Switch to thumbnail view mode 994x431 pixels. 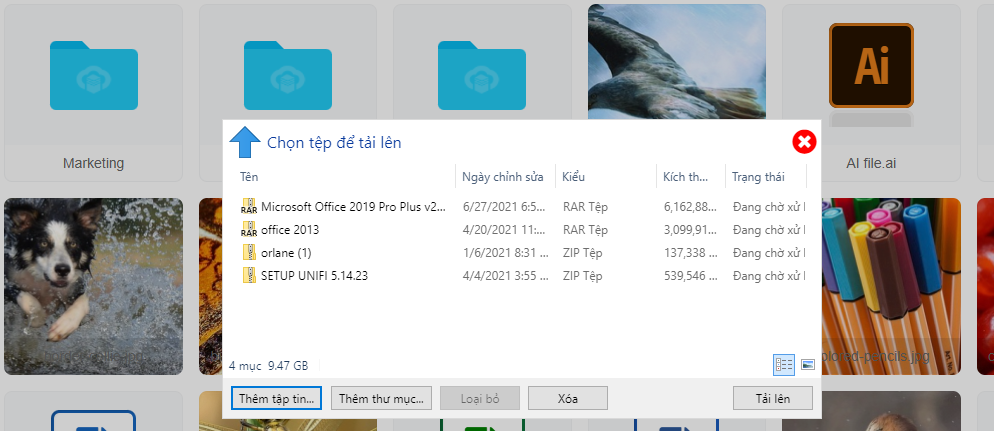(x=808, y=365)
